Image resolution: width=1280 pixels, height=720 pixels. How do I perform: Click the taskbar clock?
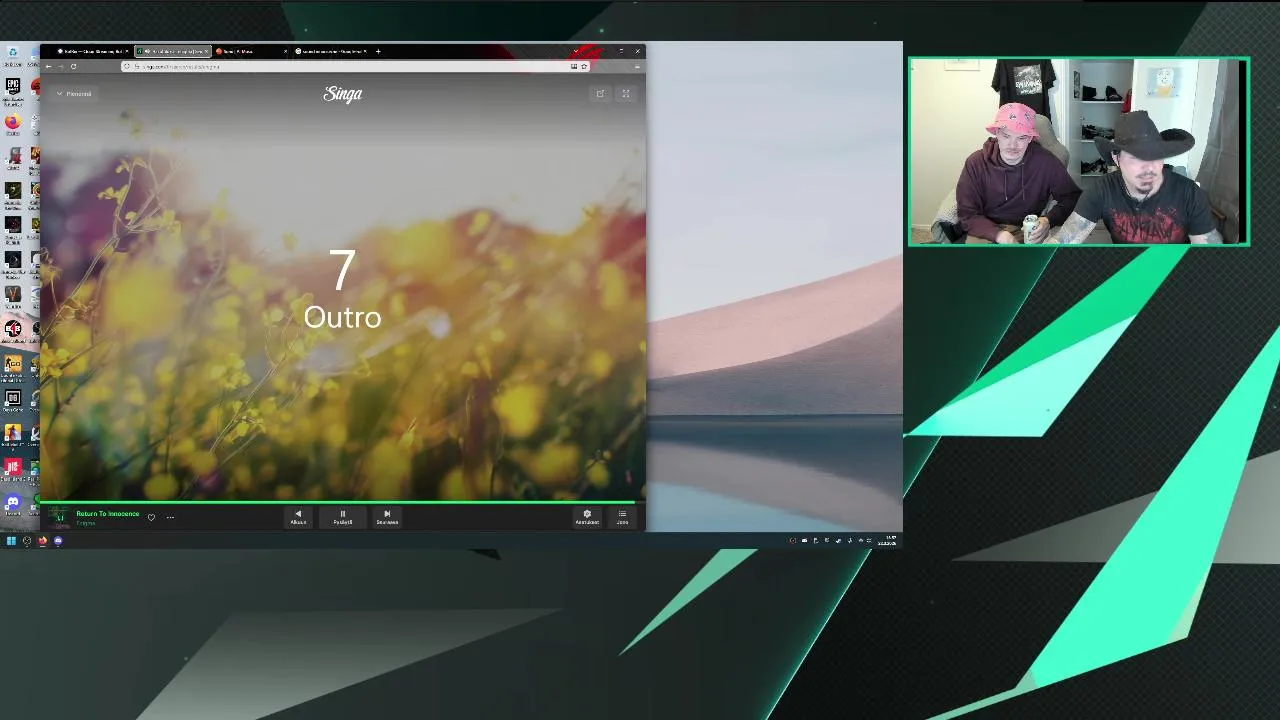click(x=888, y=540)
